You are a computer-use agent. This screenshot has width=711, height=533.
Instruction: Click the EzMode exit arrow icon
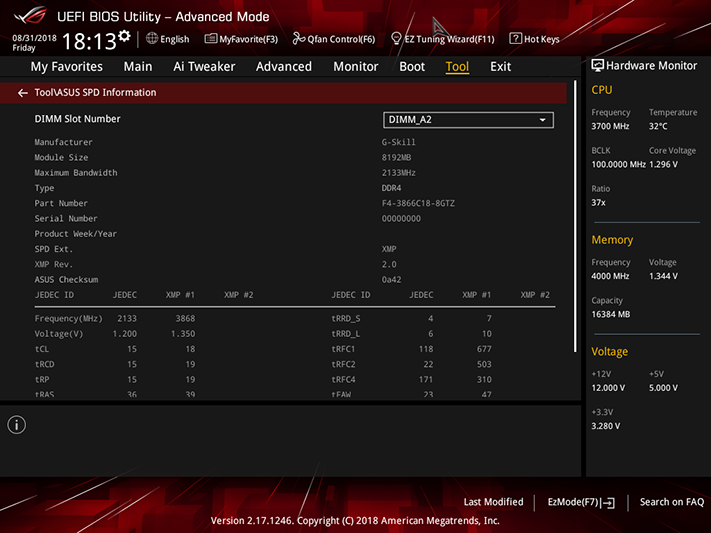click(608, 503)
